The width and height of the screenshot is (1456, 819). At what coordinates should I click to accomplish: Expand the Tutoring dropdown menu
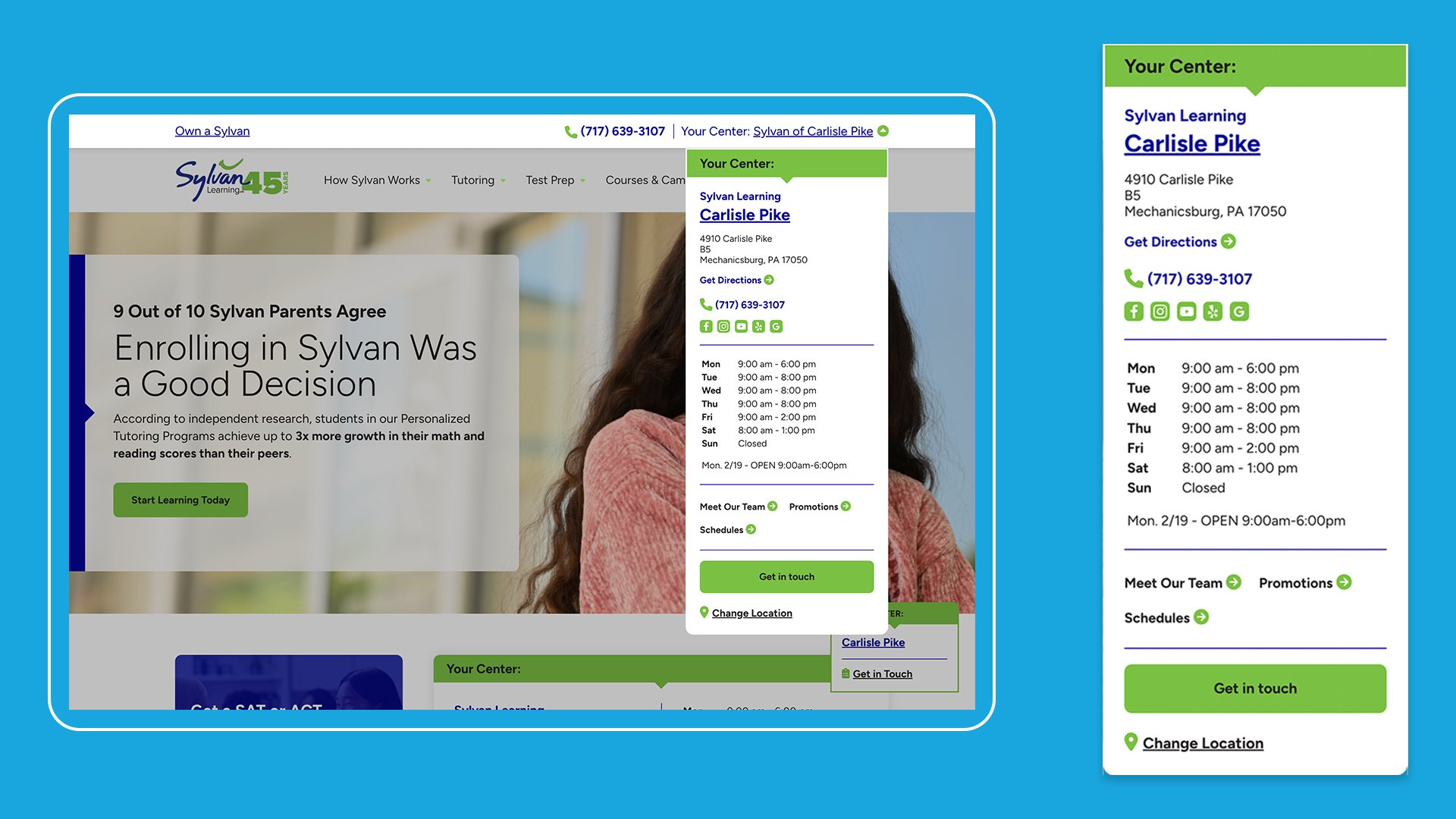[x=478, y=178]
